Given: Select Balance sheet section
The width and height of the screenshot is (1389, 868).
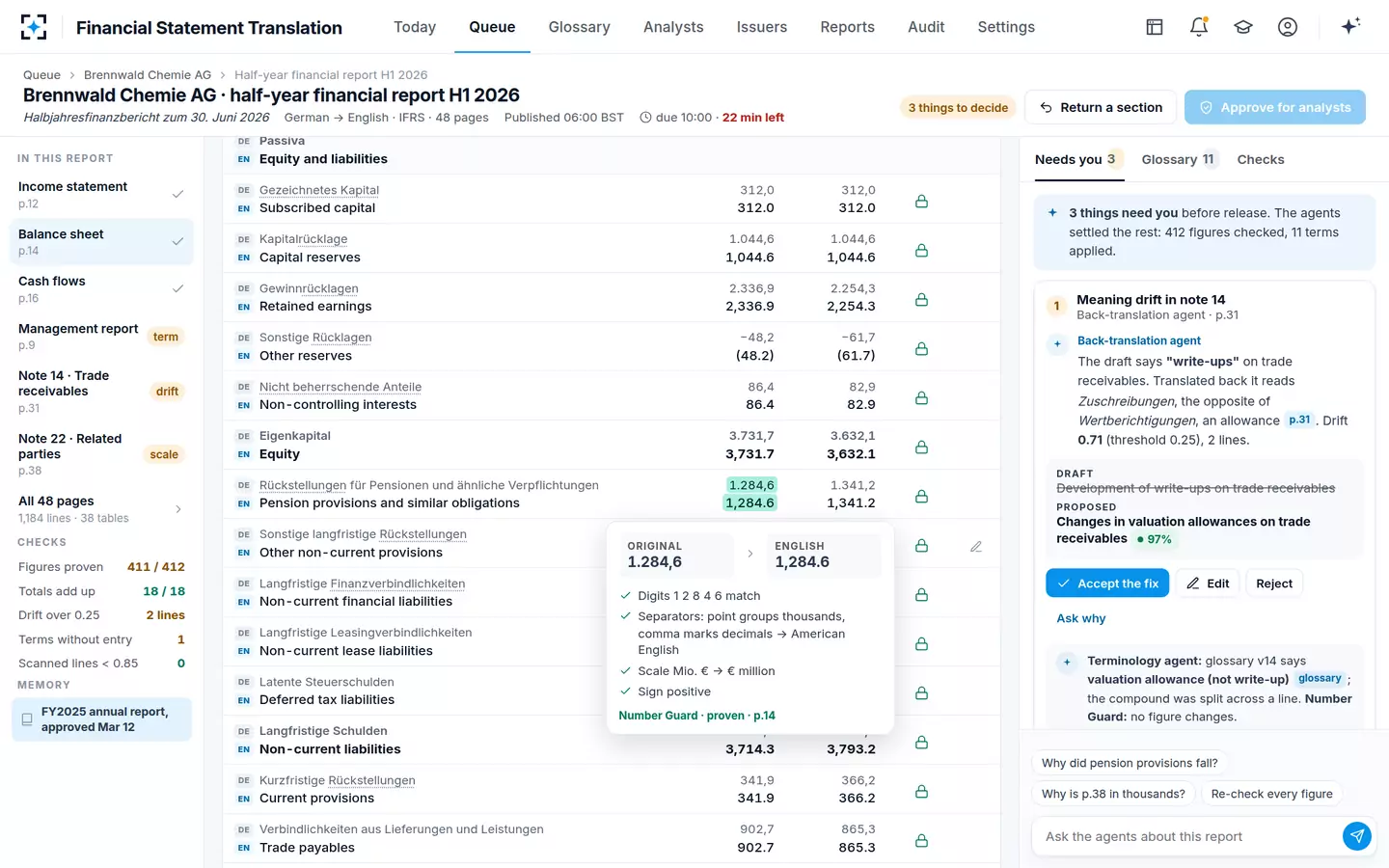Looking at the screenshot, I should [101, 241].
